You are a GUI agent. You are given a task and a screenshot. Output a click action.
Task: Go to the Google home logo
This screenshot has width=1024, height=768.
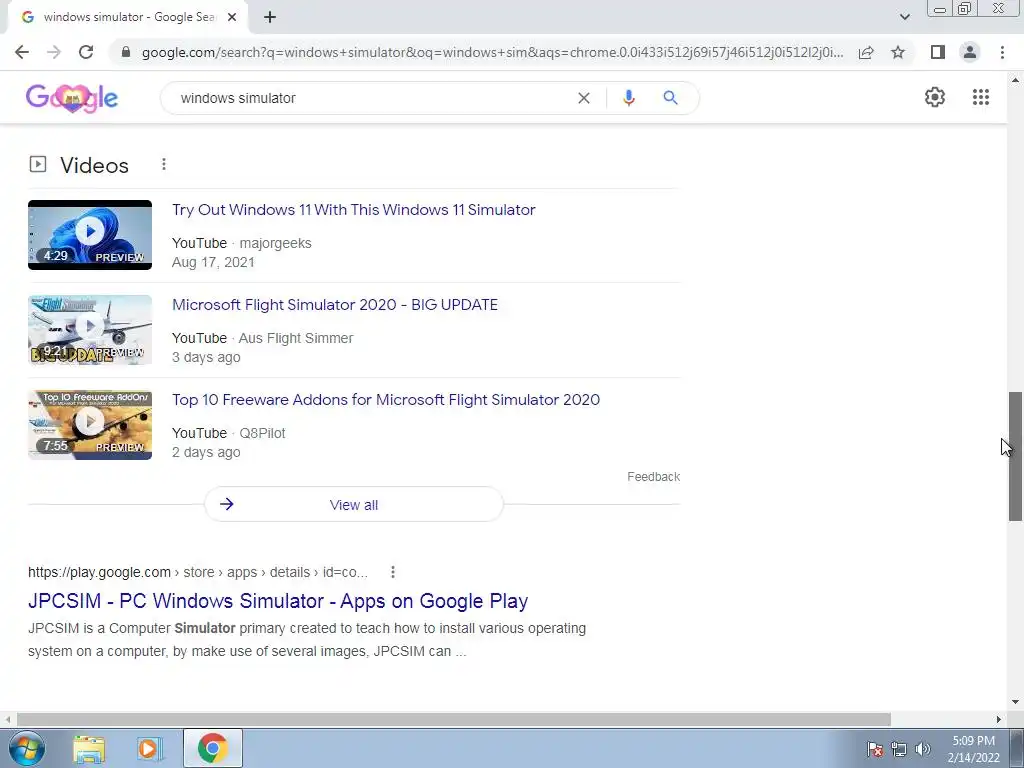pos(72,98)
